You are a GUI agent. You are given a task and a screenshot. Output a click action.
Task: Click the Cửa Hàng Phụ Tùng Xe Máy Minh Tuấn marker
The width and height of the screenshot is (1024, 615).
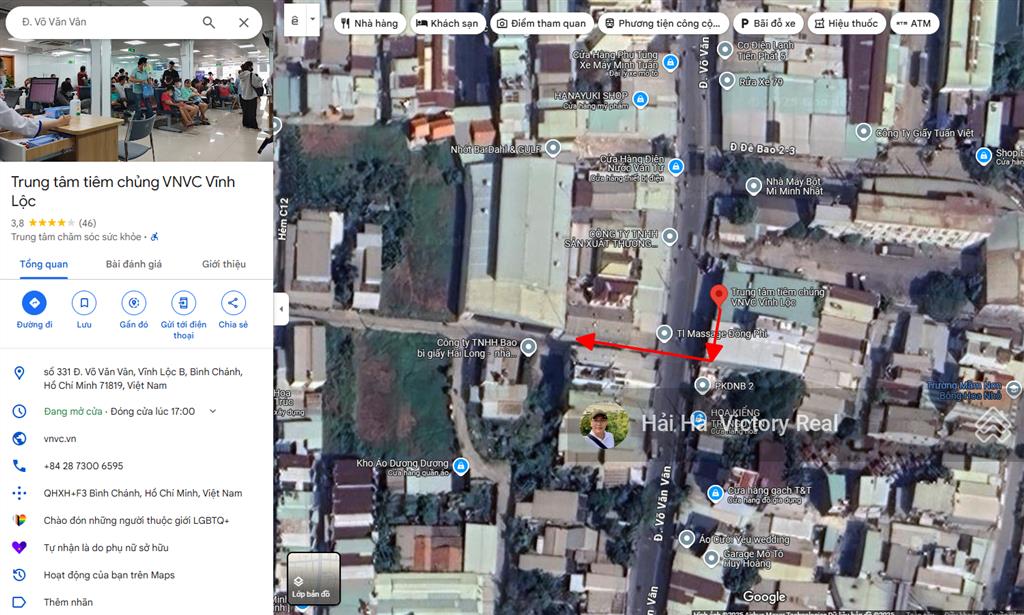coord(670,63)
